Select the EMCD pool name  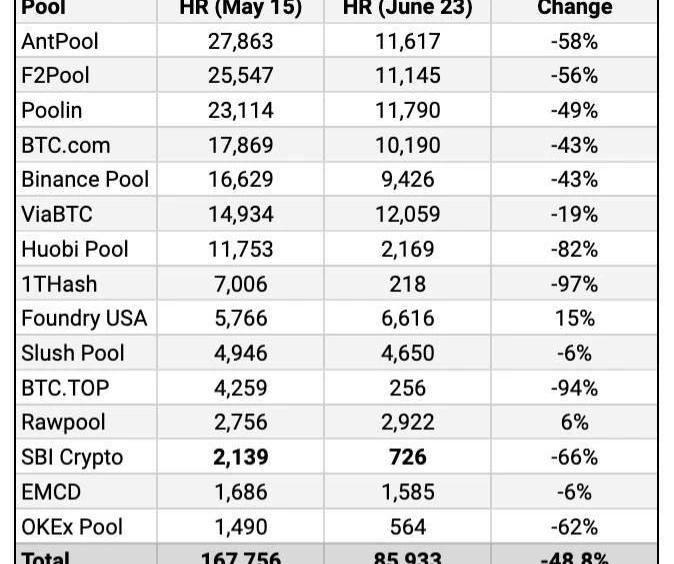[x=51, y=492]
